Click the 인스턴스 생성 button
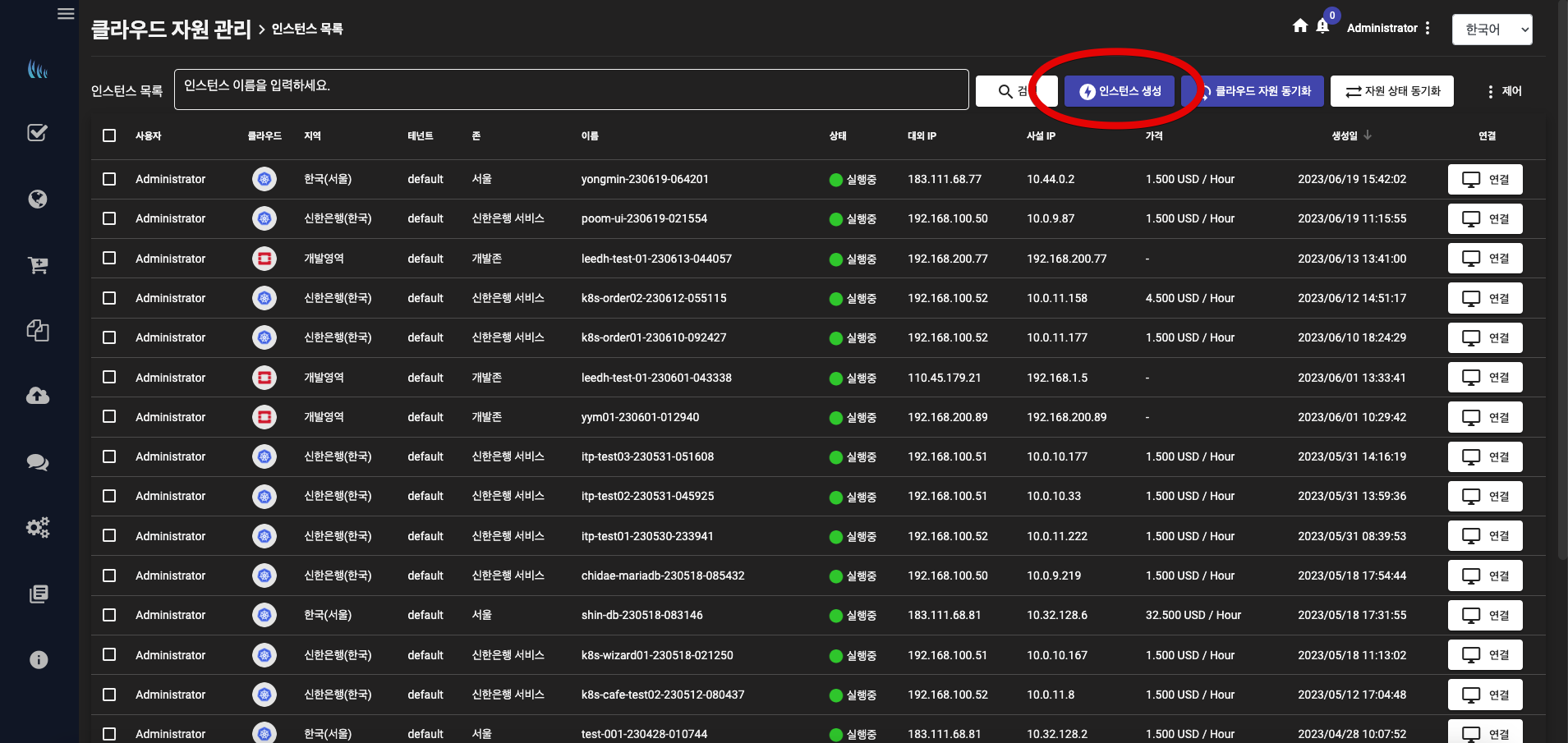Screen dimensions: 1568x743 click(1120, 91)
